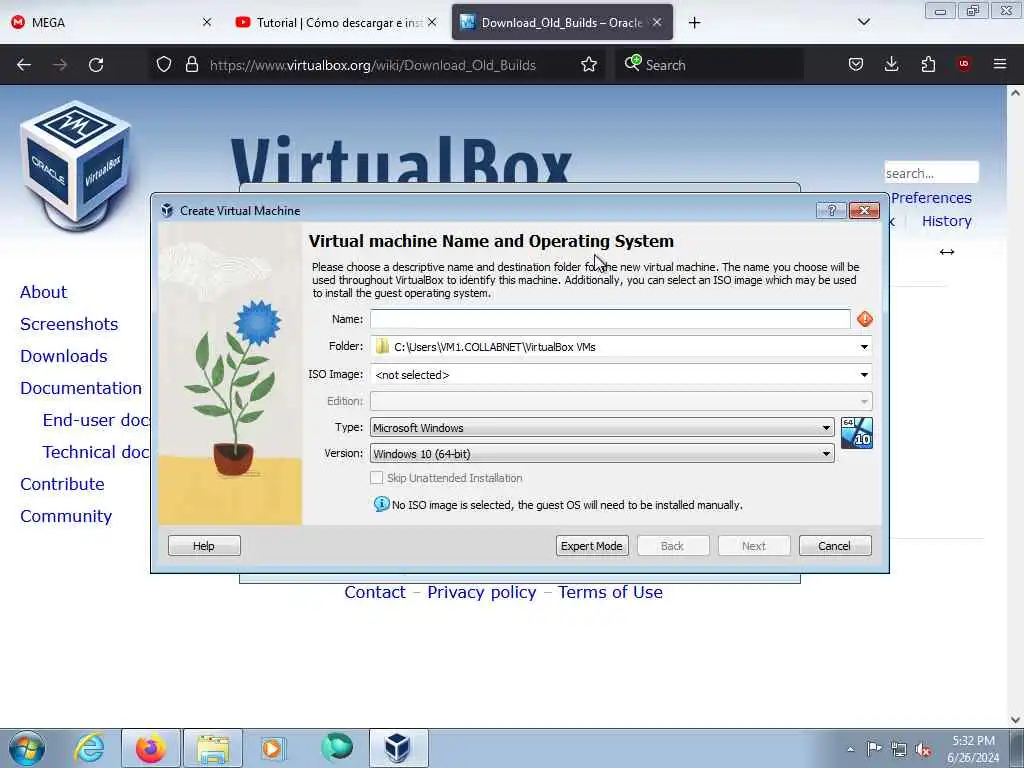The height and width of the screenshot is (768, 1024).
Task: Open the Preferences link
Action: click(x=931, y=198)
